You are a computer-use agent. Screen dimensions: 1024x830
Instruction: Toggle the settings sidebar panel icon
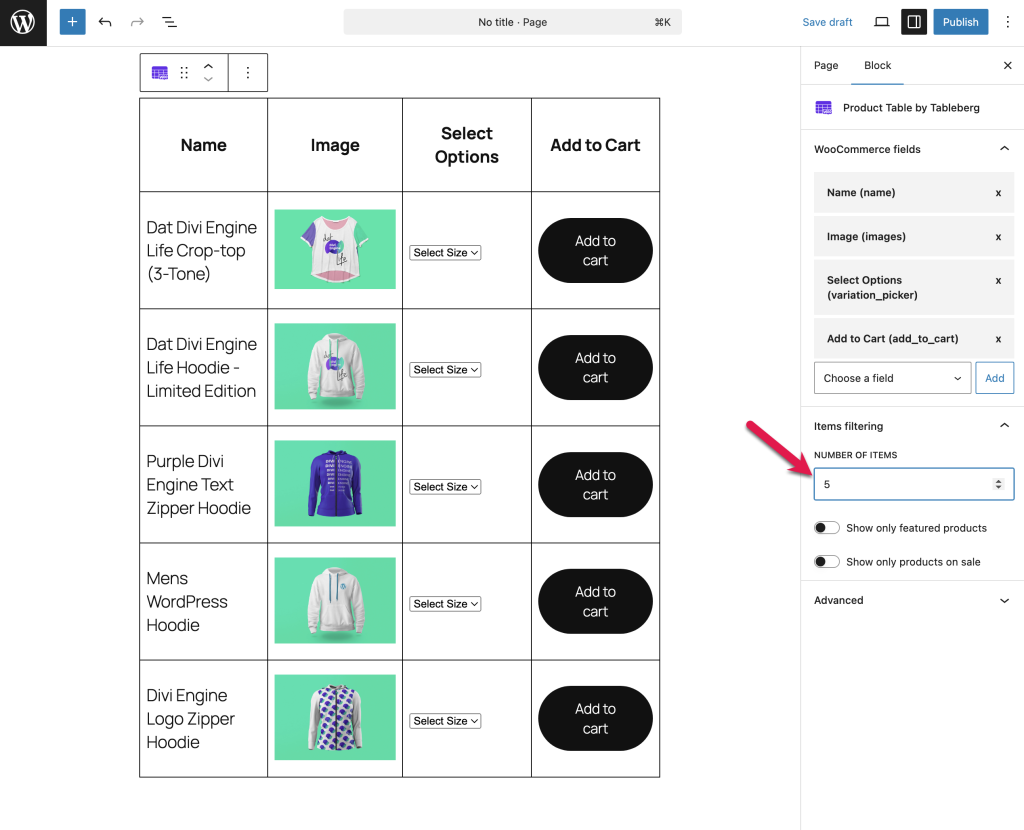click(914, 22)
